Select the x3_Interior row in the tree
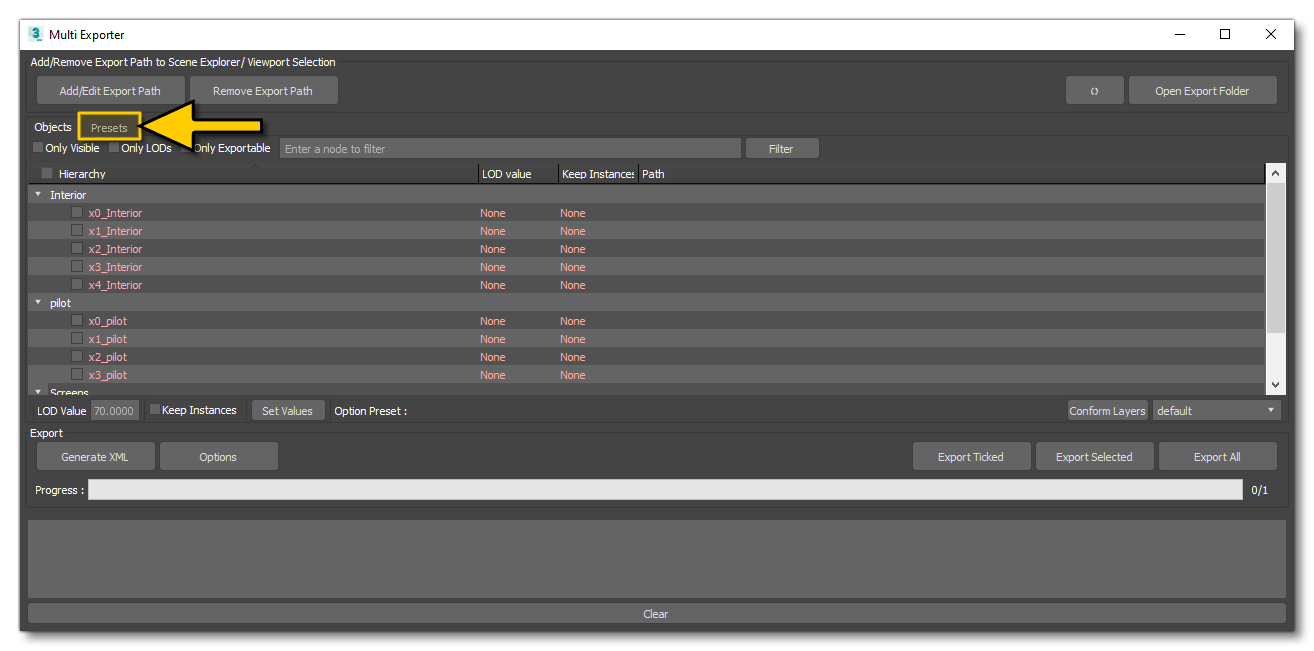 point(116,267)
